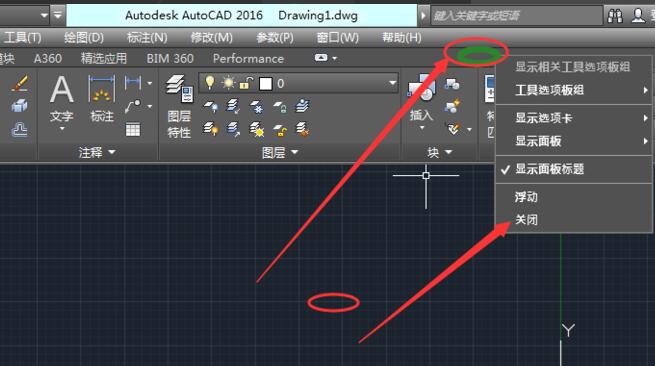655x366 pixels.
Task: Open the 窗口(W) menu
Action: pyautogui.click(x=337, y=38)
